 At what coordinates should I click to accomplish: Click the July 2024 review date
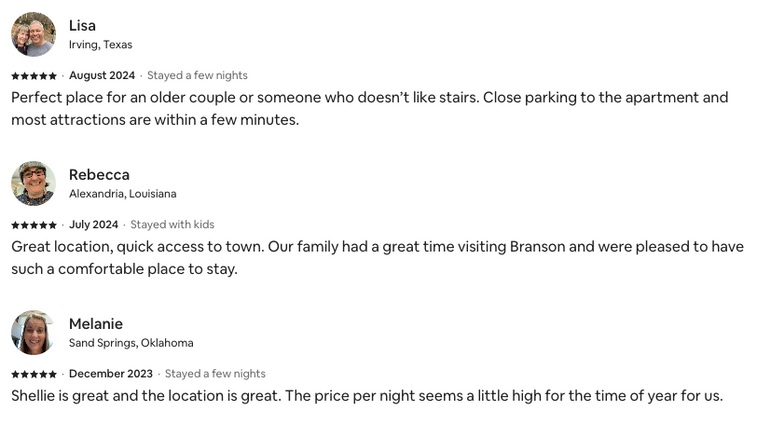coord(94,224)
